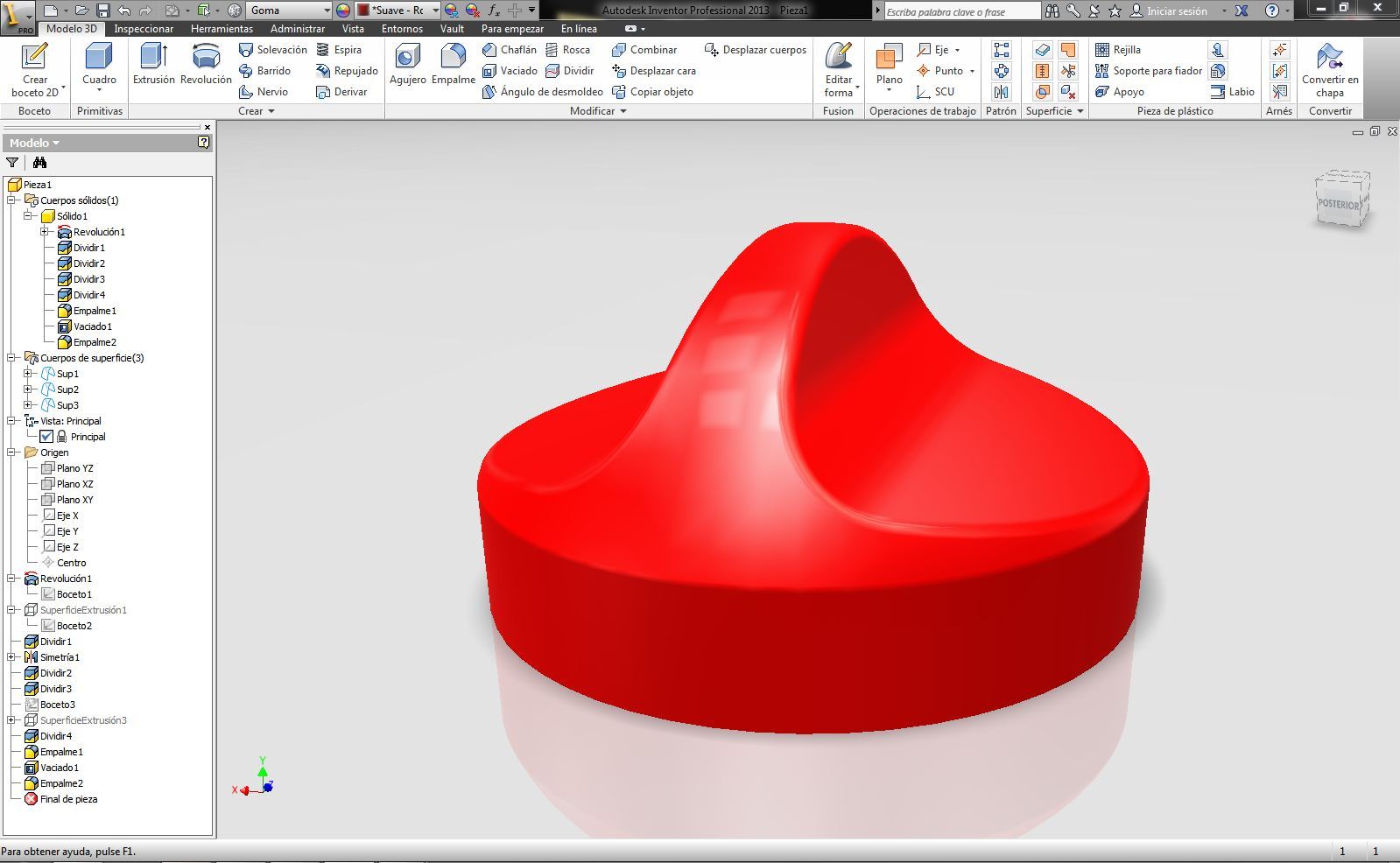This screenshot has height=863, width=1400.
Task: Select Ángulo de desmoldeo tool
Action: tap(543, 92)
